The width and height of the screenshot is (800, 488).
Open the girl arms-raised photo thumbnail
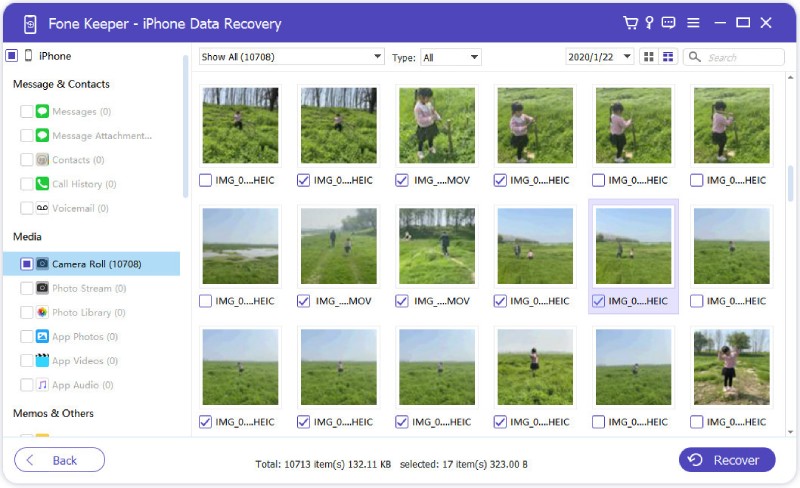click(x=731, y=367)
